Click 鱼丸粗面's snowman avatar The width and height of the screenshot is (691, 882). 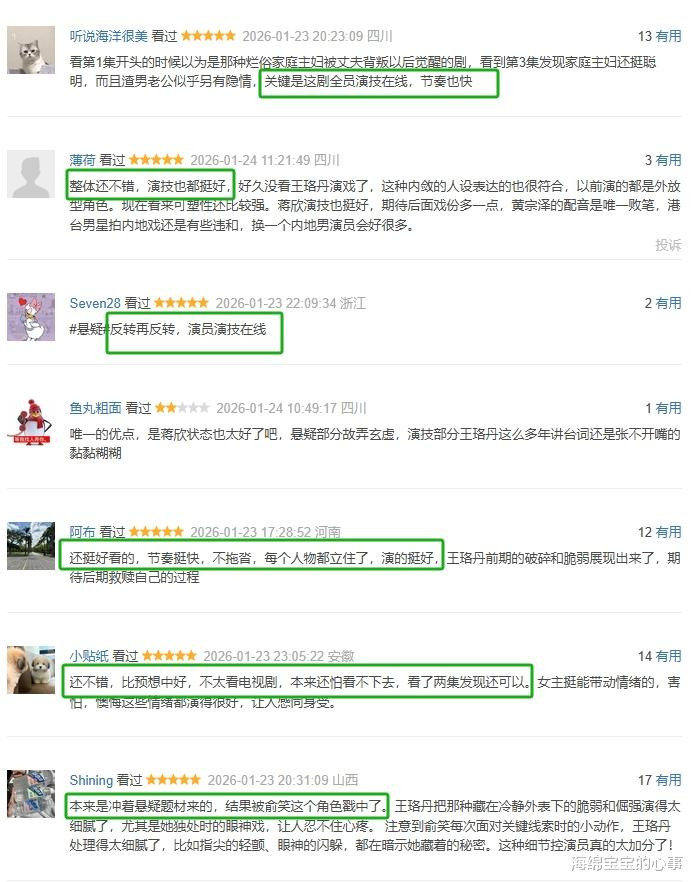[x=31, y=422]
